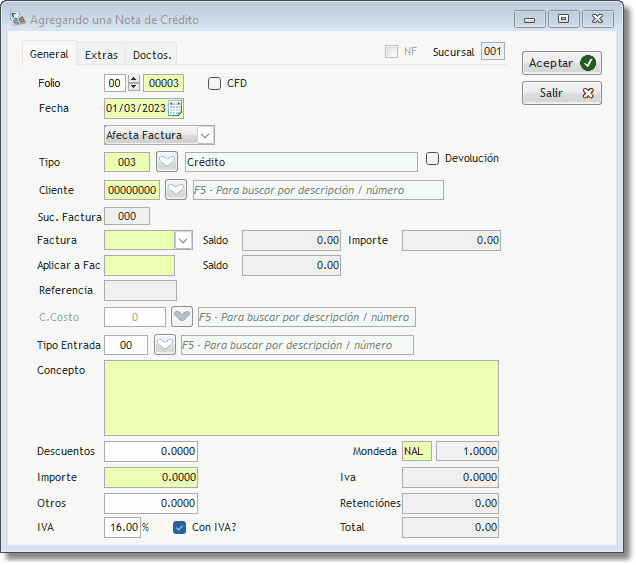The width and height of the screenshot is (636, 565).
Task: Click the Otros amount field
Action: pyautogui.click(x=151, y=503)
